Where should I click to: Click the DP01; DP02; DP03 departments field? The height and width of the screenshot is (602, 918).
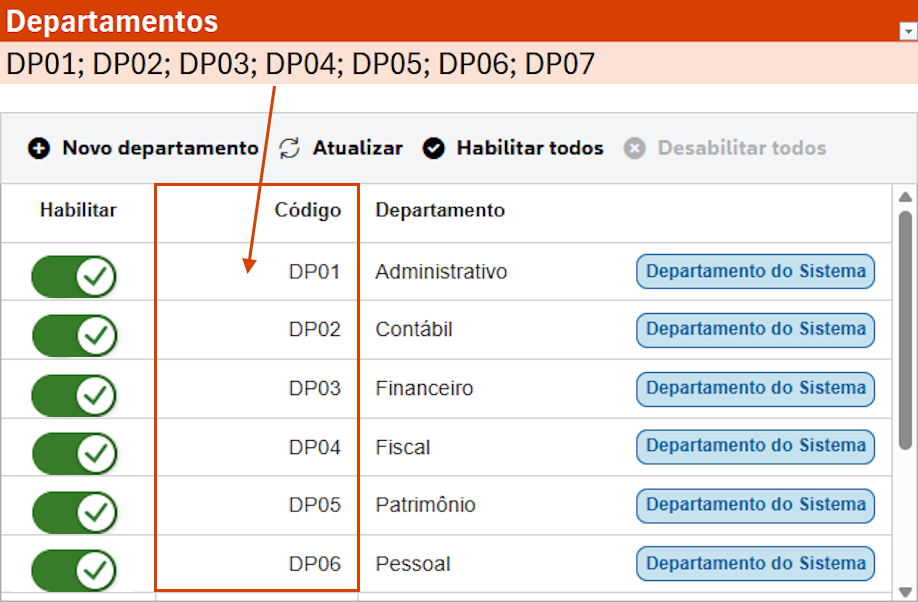(459, 63)
